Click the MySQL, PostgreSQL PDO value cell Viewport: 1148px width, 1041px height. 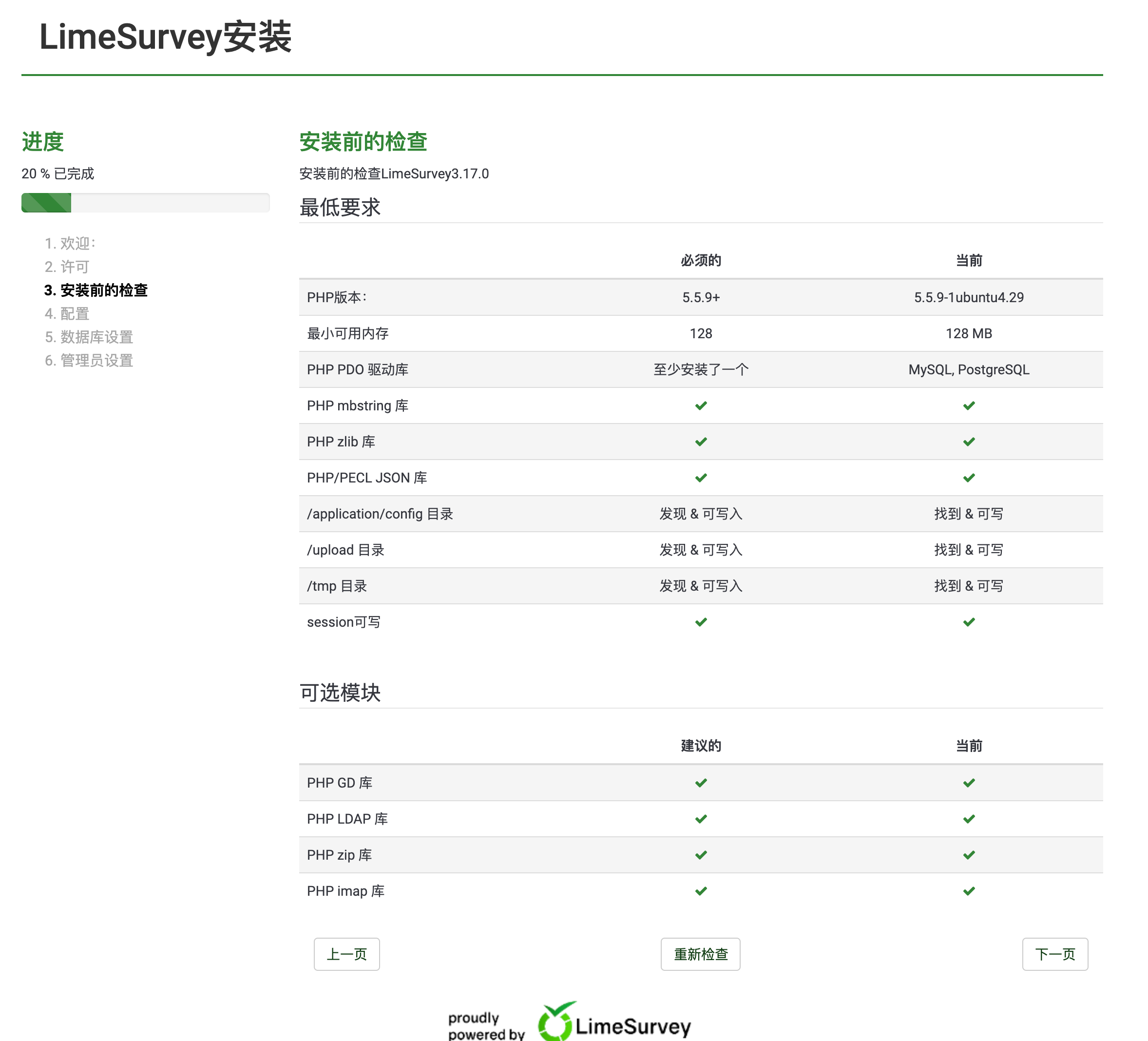coord(969,369)
